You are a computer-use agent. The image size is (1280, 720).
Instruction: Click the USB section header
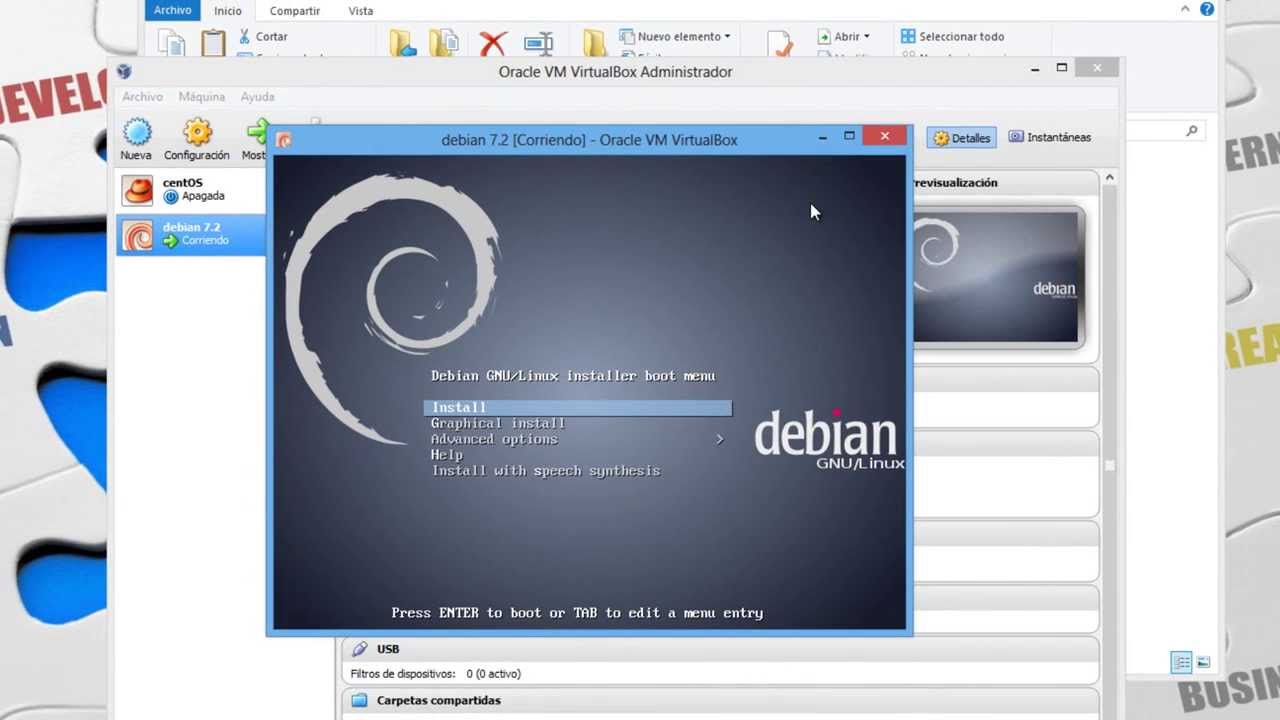[720, 649]
